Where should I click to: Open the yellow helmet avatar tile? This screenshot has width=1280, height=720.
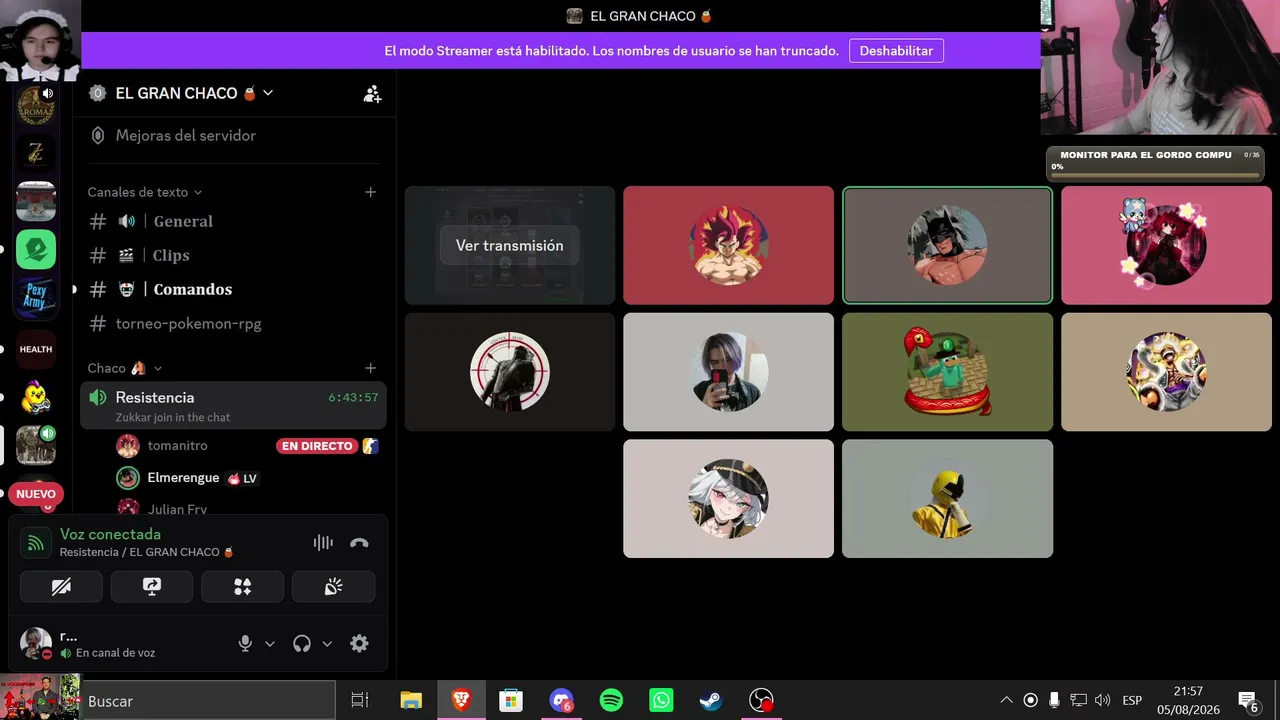click(947, 498)
